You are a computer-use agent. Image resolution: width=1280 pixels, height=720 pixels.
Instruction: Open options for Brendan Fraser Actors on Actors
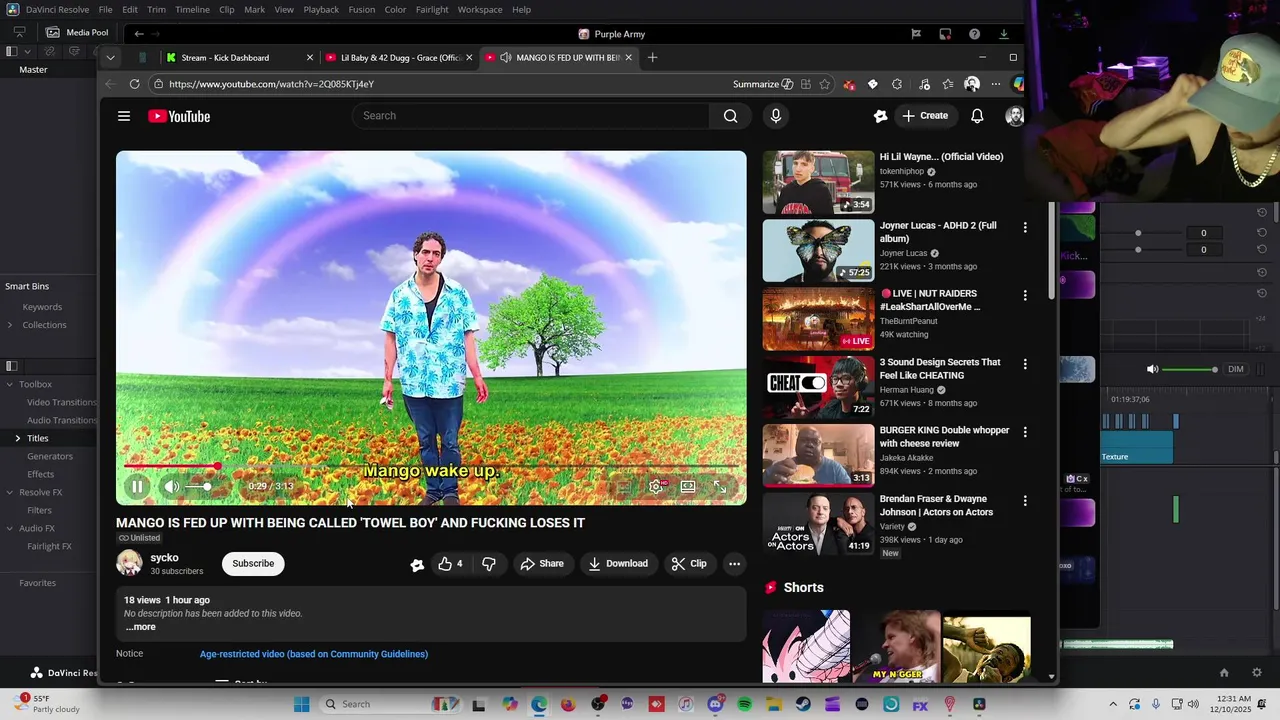point(1024,501)
